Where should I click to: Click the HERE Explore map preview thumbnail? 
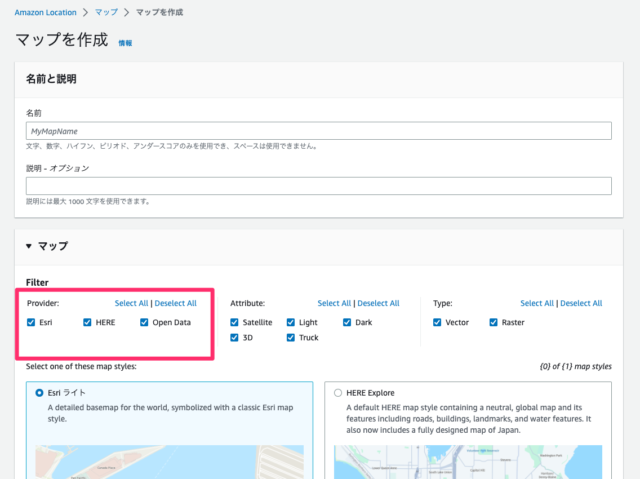tap(468, 462)
